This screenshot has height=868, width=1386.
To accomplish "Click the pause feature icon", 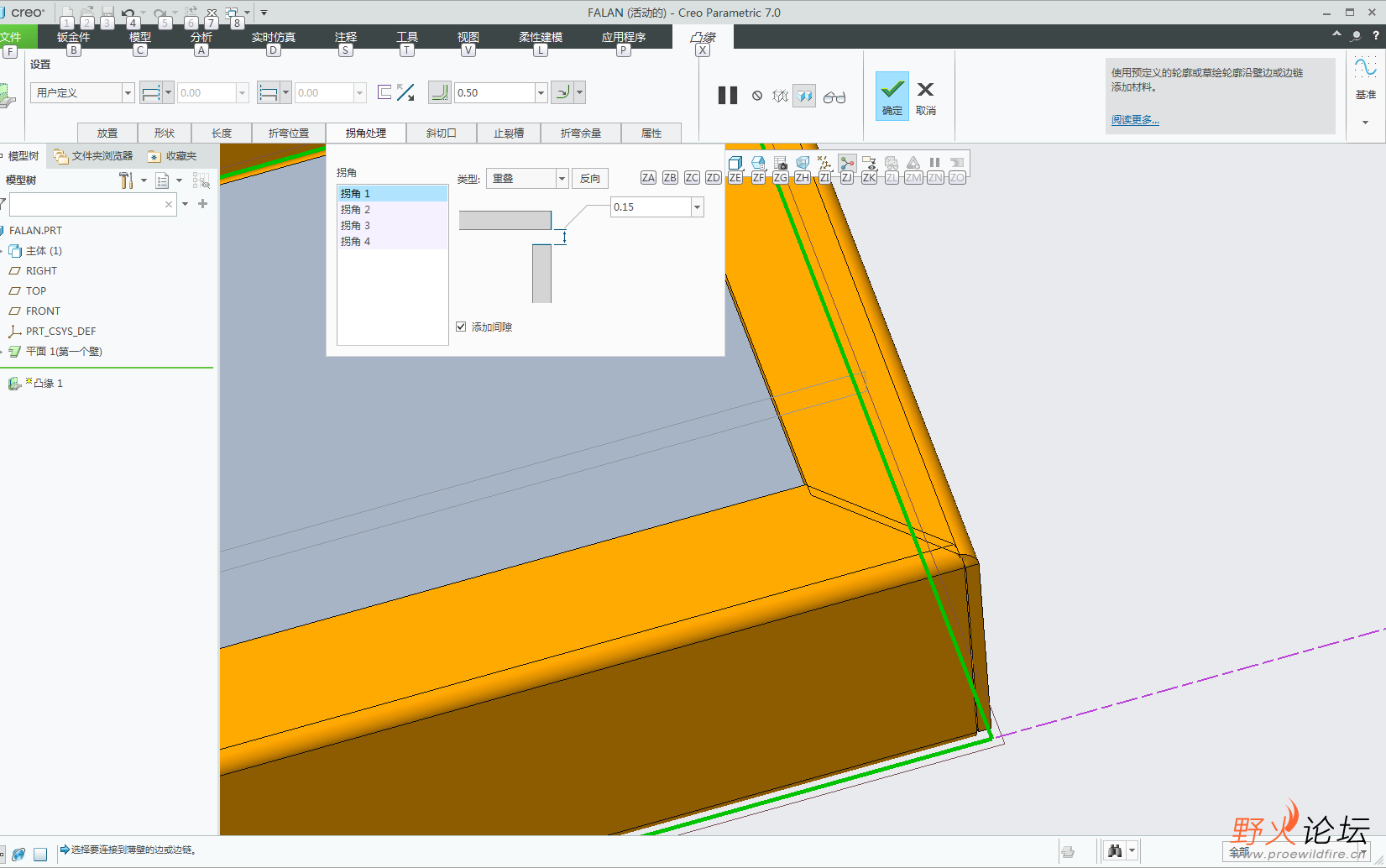I will pyautogui.click(x=727, y=96).
